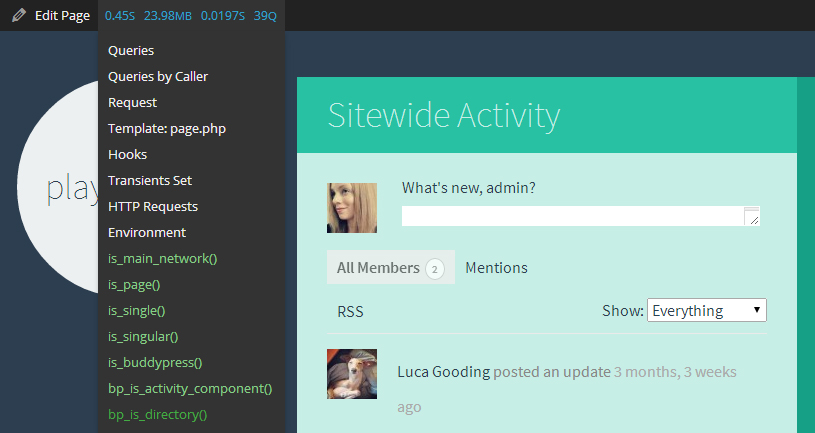This screenshot has width=815, height=433.
Task: Click the Sitewide Activity heading
Action: (x=444, y=115)
